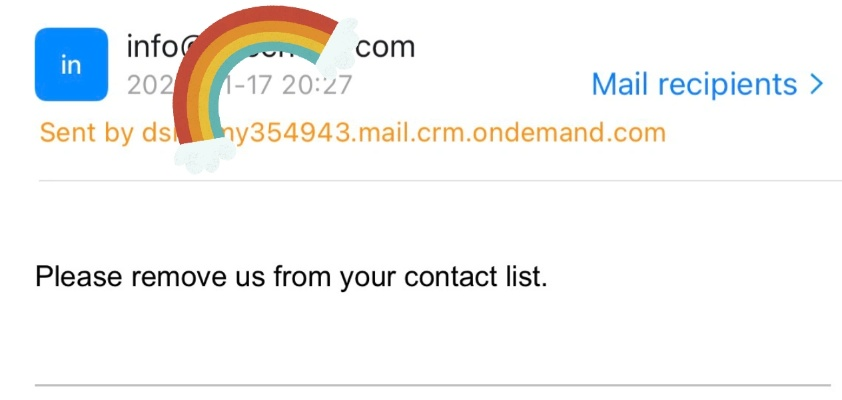Tap the year digits at the start of the timestamp
The image size is (842, 400).
(147, 85)
